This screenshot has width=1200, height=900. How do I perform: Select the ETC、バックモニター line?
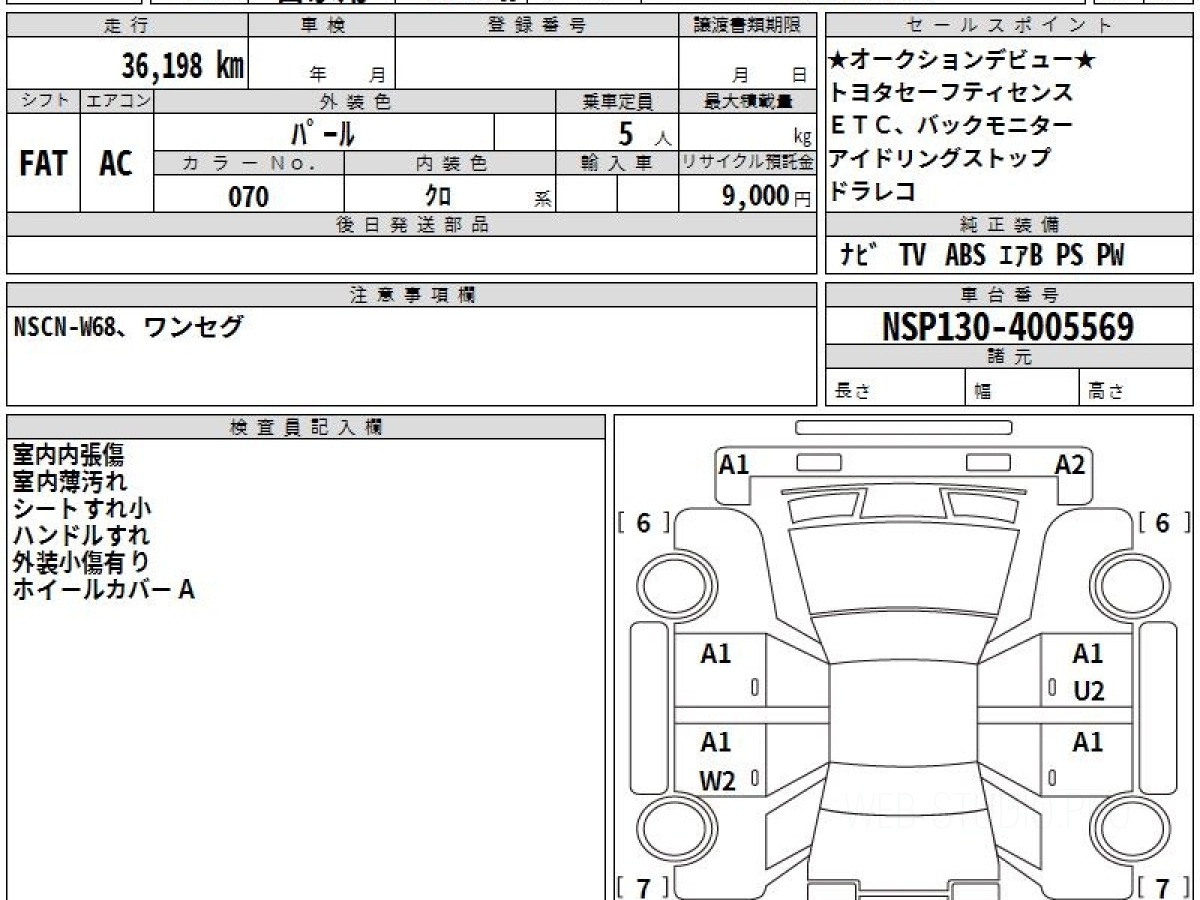[951, 126]
